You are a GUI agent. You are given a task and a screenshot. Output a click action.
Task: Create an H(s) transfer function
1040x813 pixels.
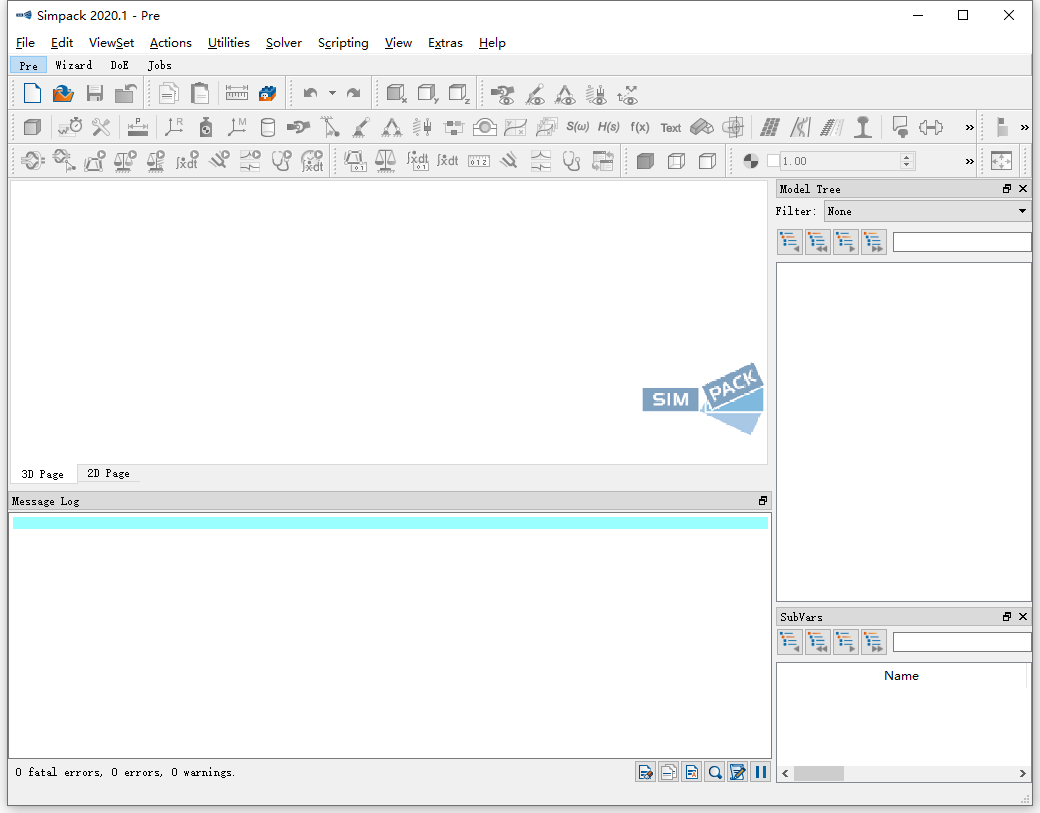pyautogui.click(x=608, y=127)
